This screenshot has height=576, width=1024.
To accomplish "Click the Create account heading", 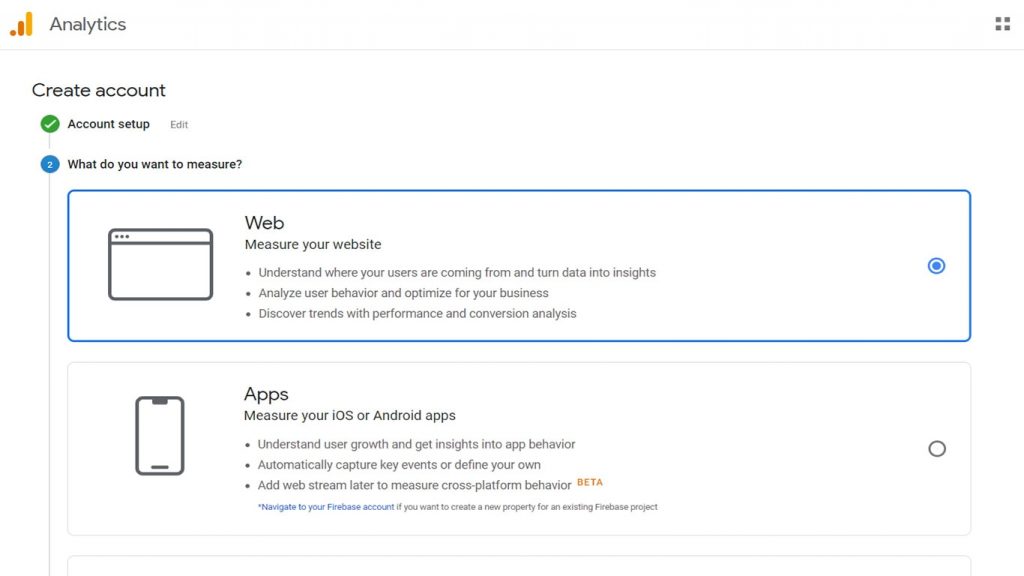I will pyautogui.click(x=98, y=90).
